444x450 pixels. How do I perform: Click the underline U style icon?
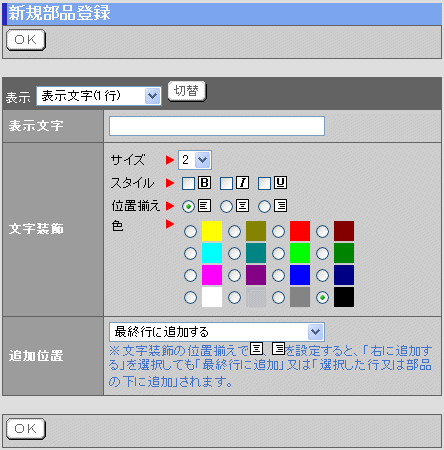[x=281, y=183]
